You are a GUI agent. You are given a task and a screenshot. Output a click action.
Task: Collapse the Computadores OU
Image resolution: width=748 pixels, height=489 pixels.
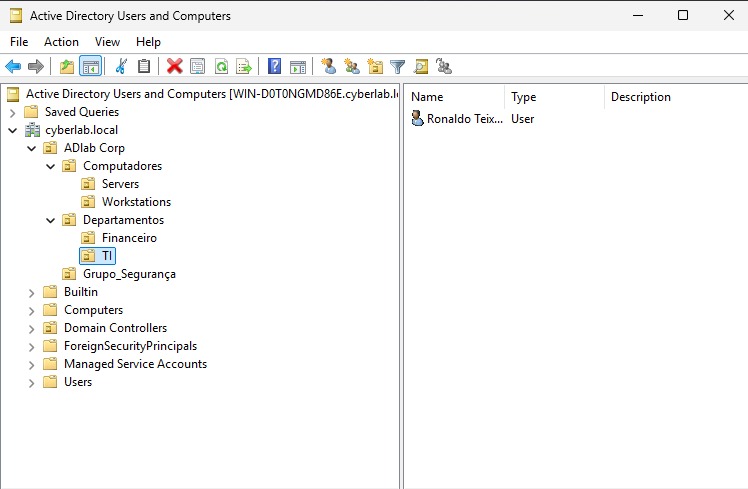[x=51, y=166]
